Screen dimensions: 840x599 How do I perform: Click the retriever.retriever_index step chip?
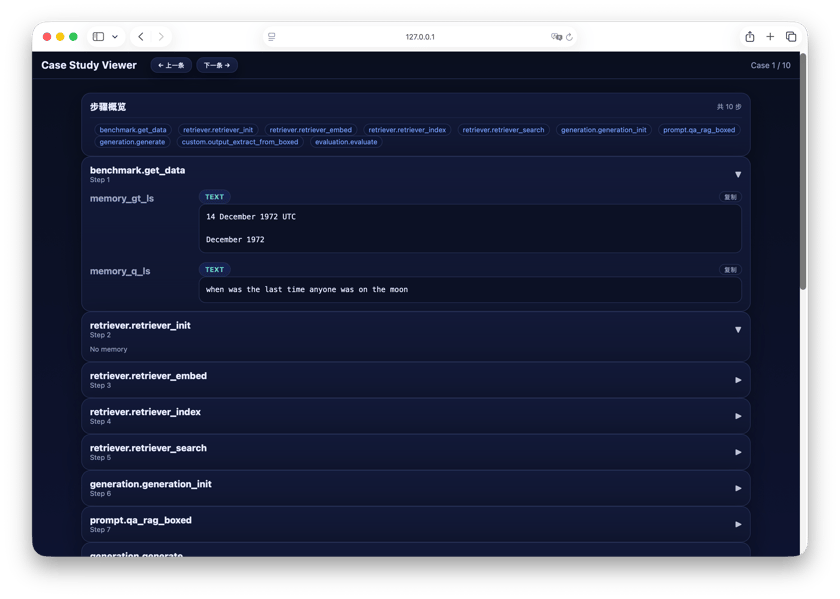(x=407, y=130)
